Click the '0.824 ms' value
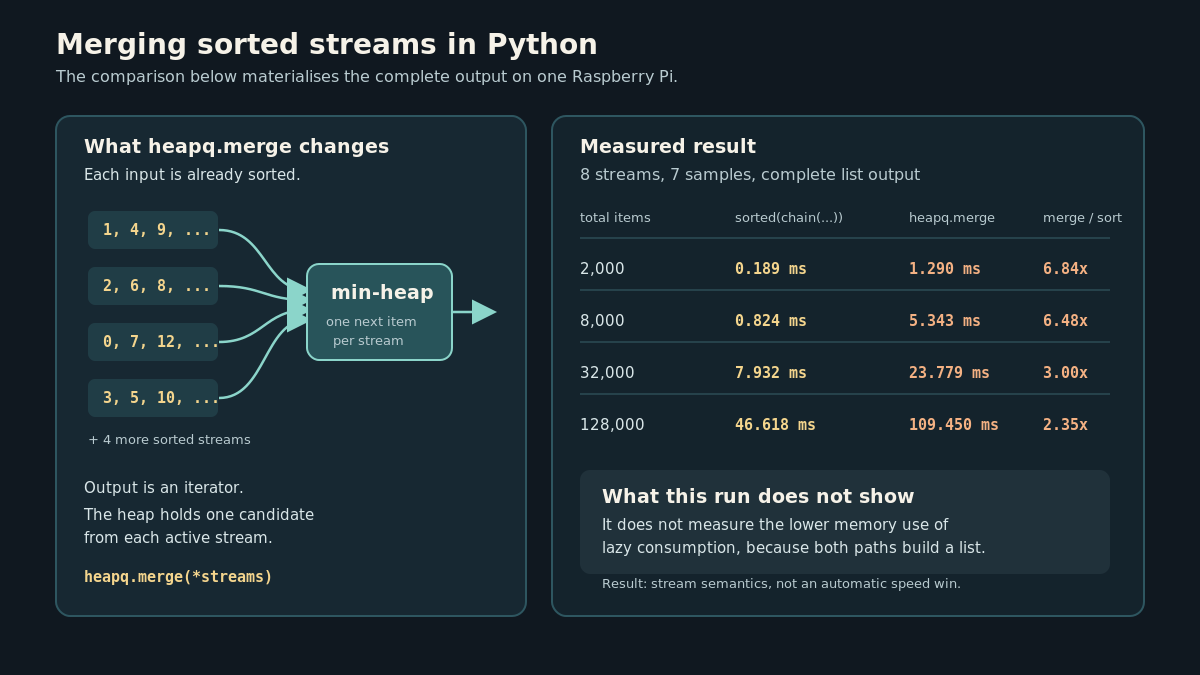 (x=771, y=321)
